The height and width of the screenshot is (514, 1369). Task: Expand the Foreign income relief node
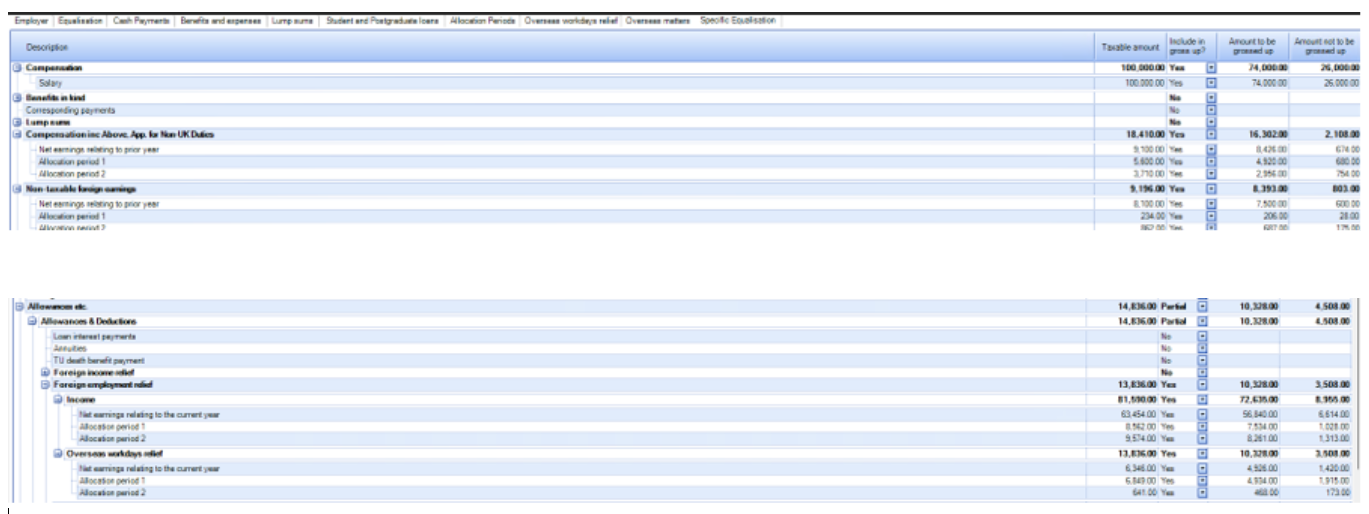coord(46,372)
